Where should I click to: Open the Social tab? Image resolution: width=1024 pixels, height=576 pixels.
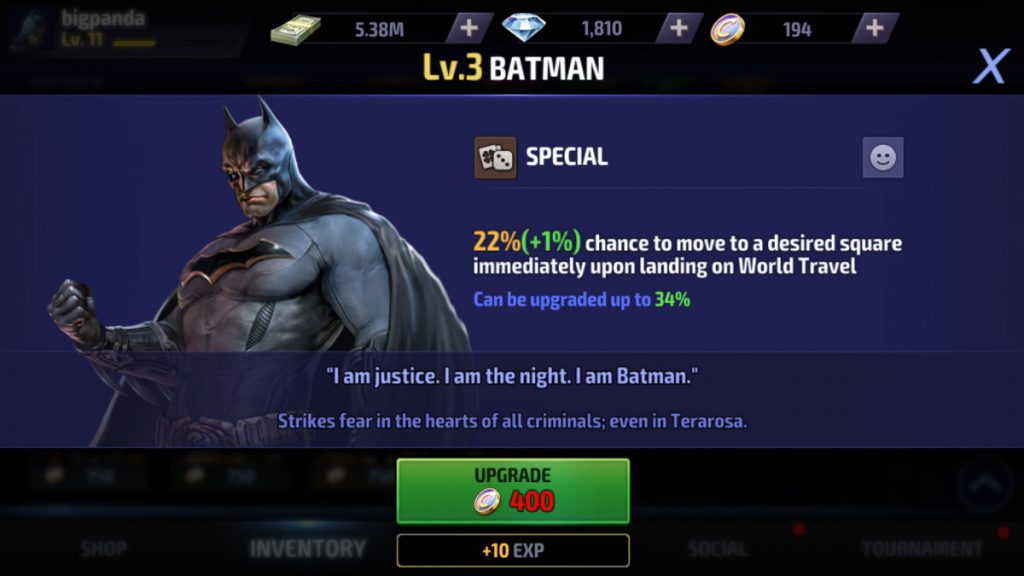pyautogui.click(x=717, y=549)
